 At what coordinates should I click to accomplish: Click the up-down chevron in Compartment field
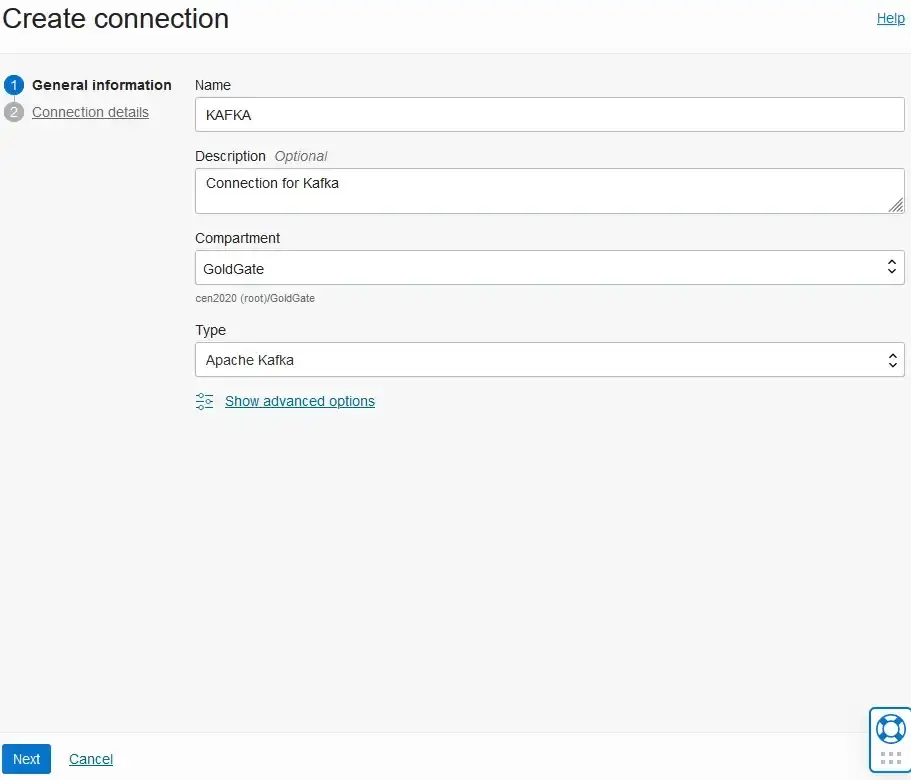892,268
